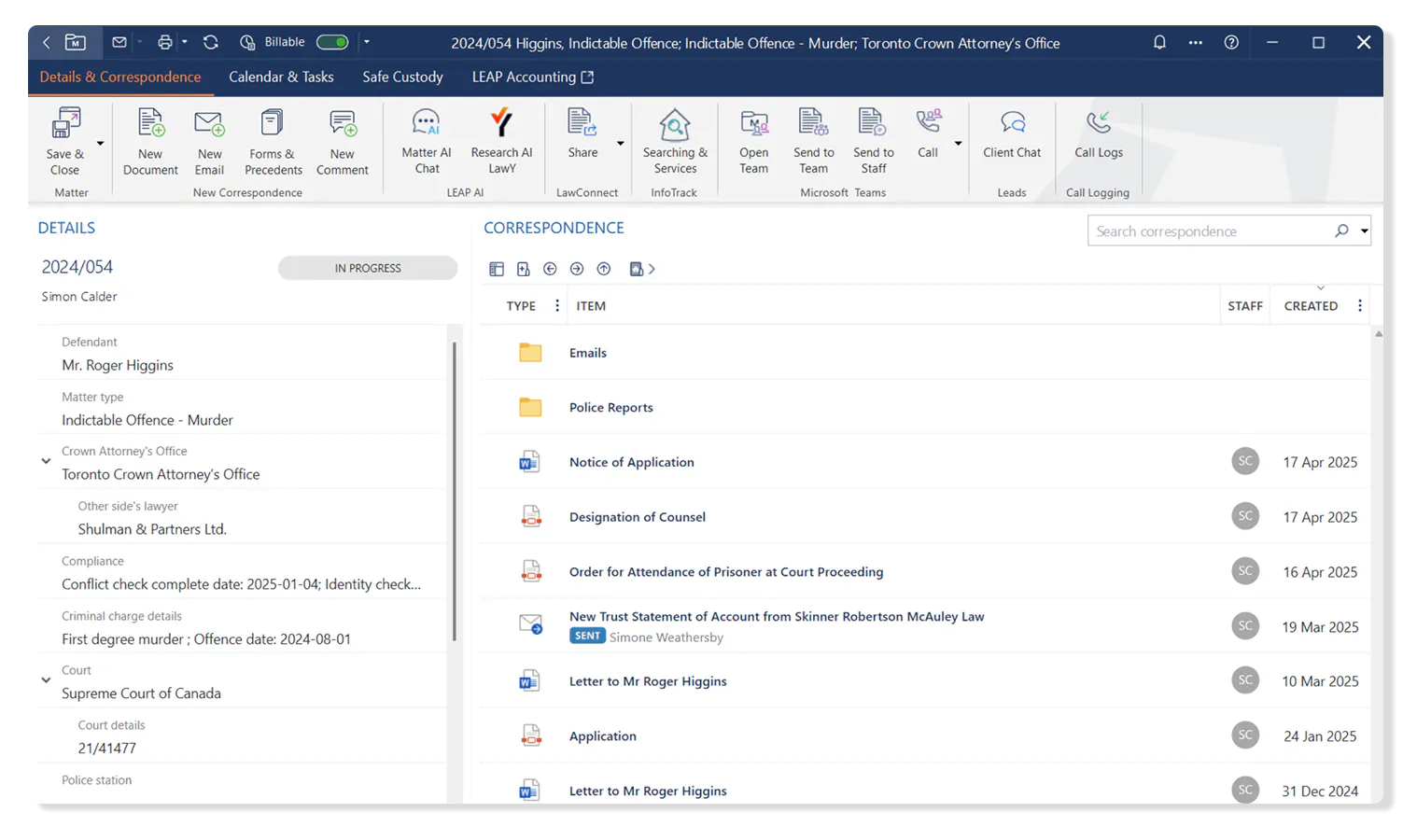Click the help question mark icon
The image size is (1417, 840).
point(1231,42)
